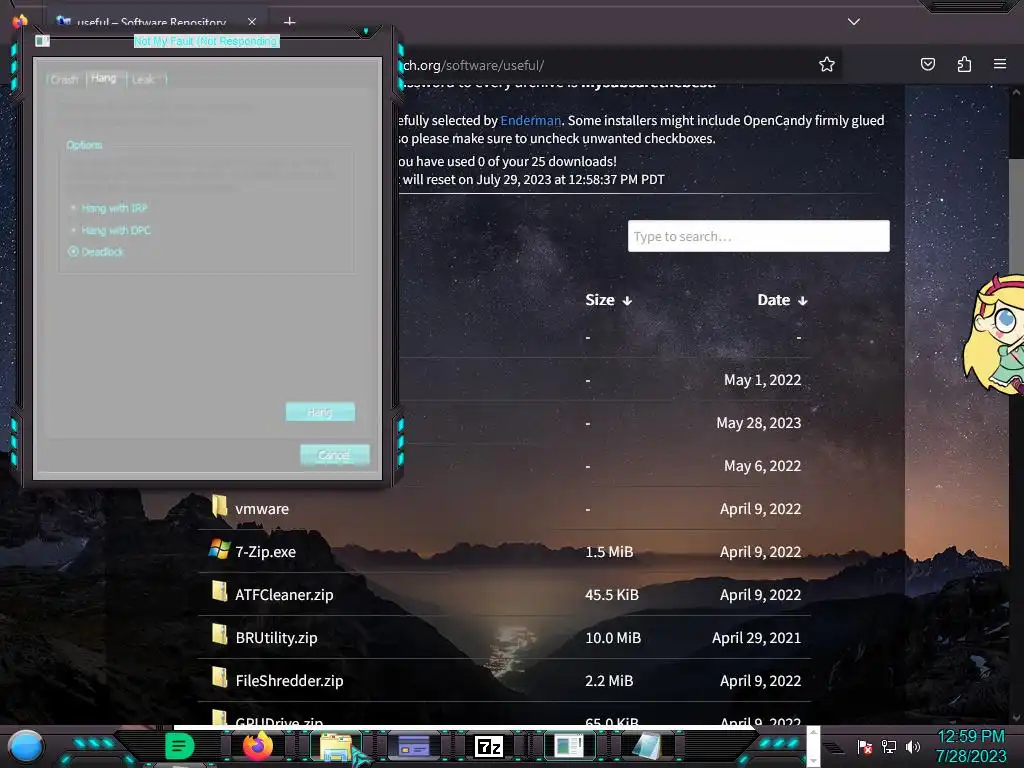Image resolution: width=1024 pixels, height=768 pixels.
Task: Sort the list by Size column
Action: (608, 300)
